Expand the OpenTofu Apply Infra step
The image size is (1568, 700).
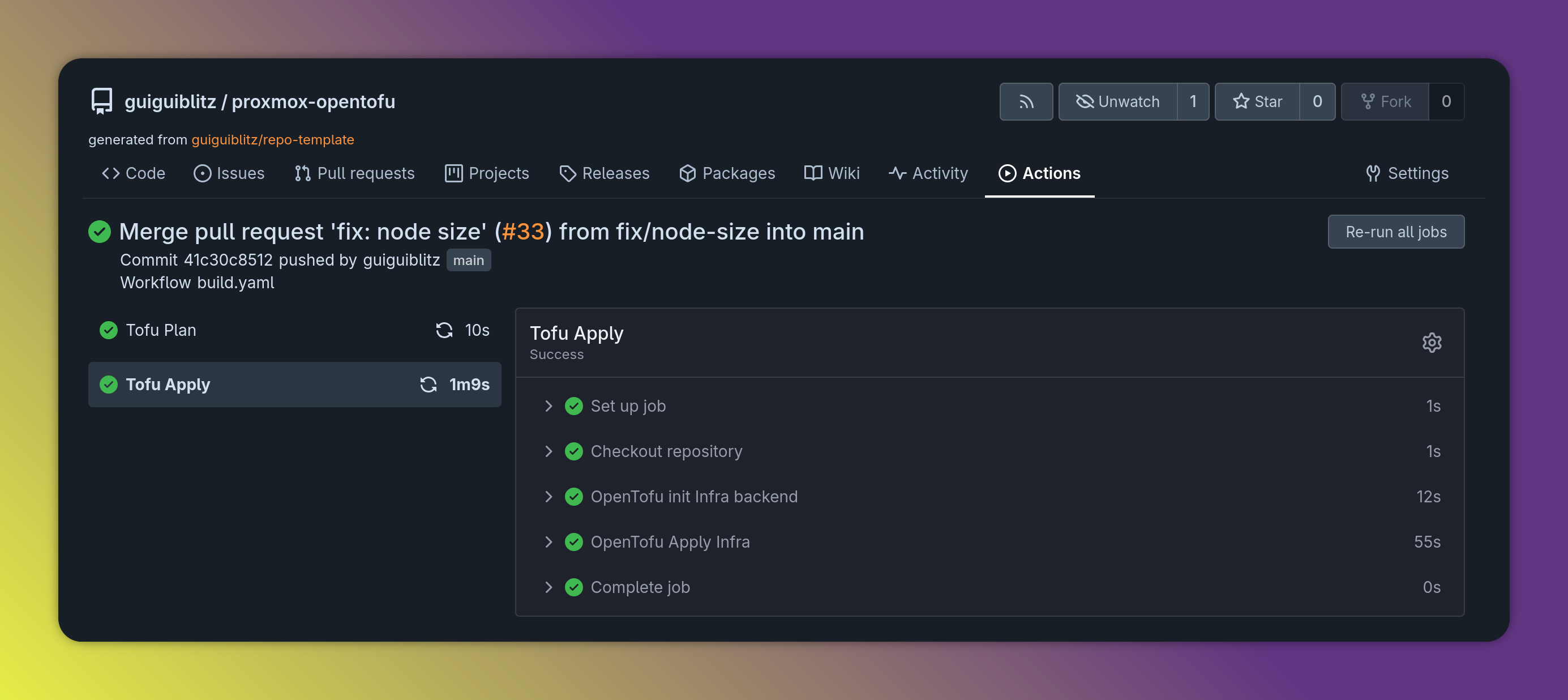(x=549, y=541)
